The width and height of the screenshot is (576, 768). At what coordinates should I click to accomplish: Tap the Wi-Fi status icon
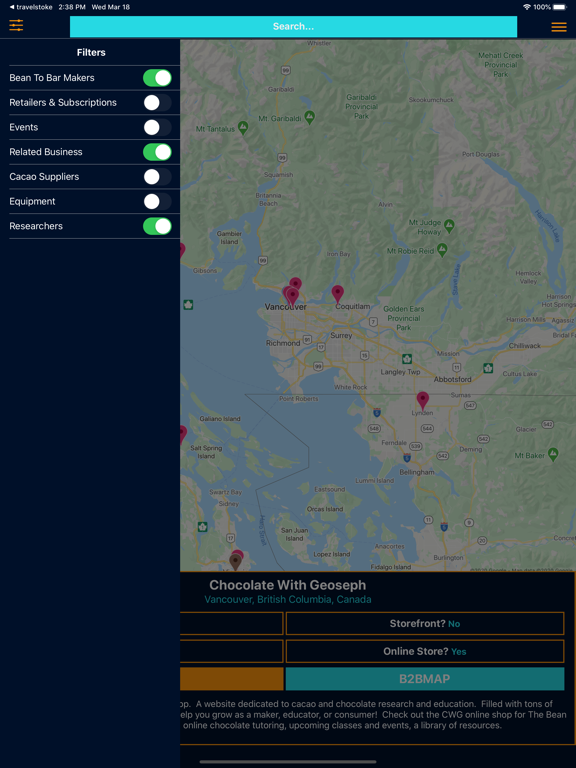click(527, 7)
